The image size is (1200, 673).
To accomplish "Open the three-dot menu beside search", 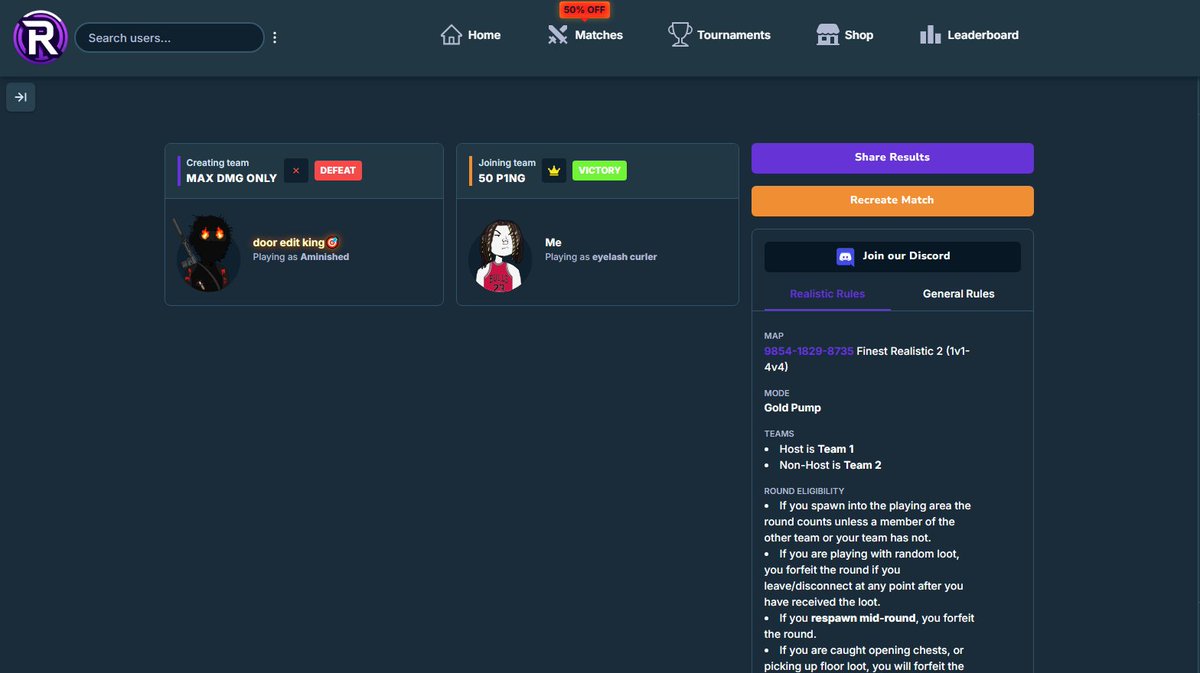I will tap(275, 38).
